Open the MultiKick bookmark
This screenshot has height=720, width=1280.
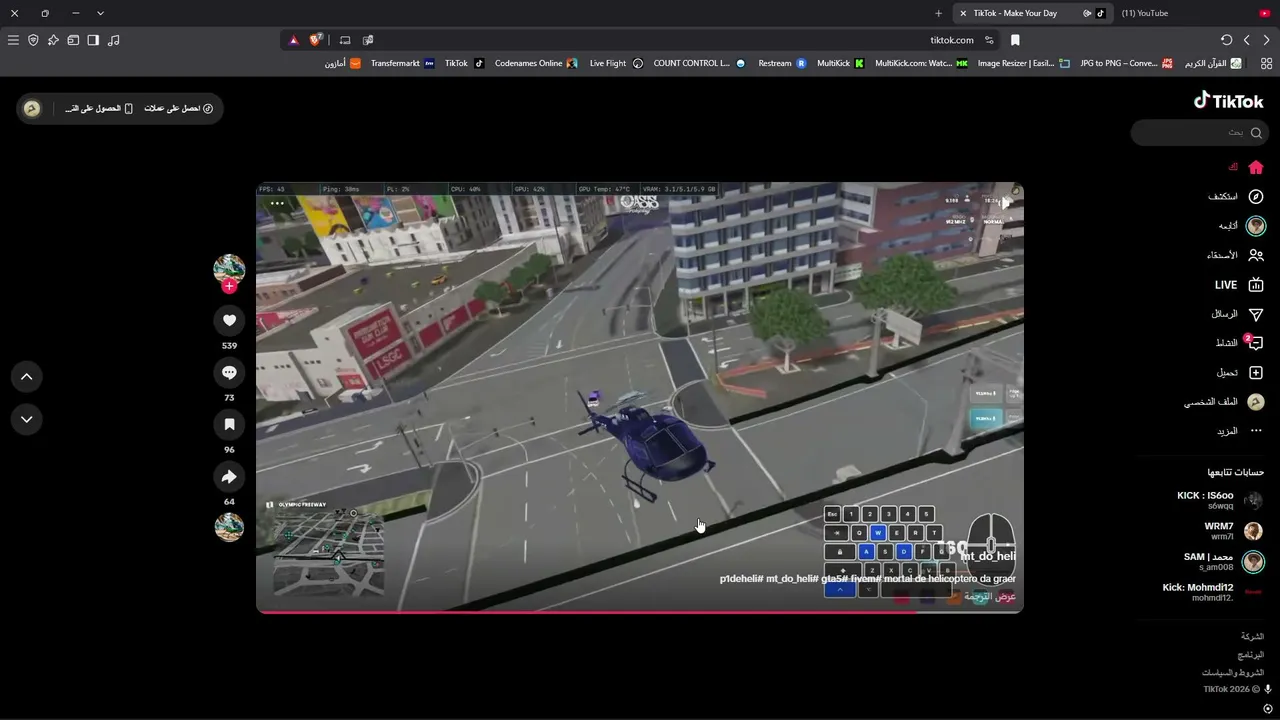840,63
